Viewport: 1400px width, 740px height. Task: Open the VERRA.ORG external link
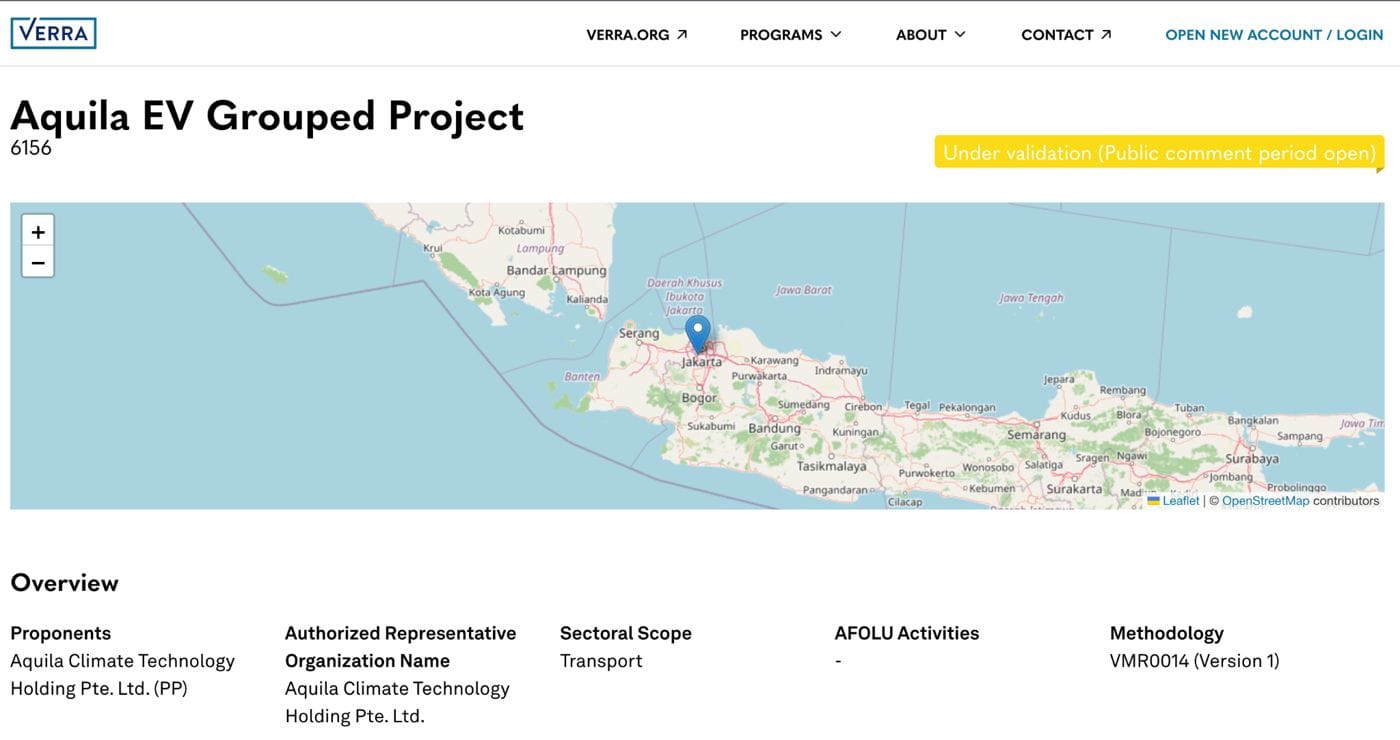point(637,35)
